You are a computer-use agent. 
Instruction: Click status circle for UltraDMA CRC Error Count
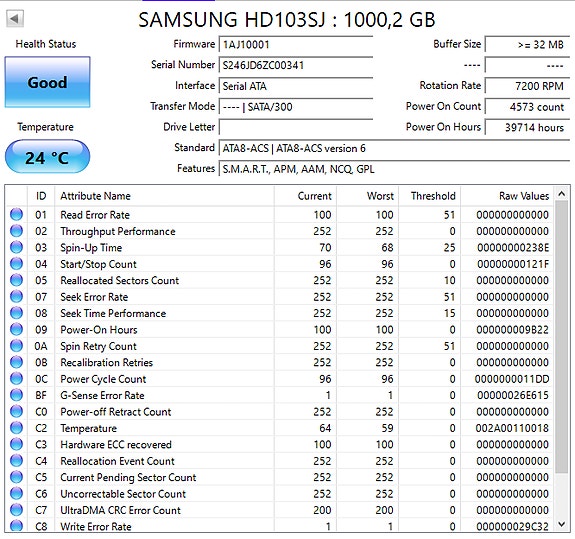(x=16, y=510)
